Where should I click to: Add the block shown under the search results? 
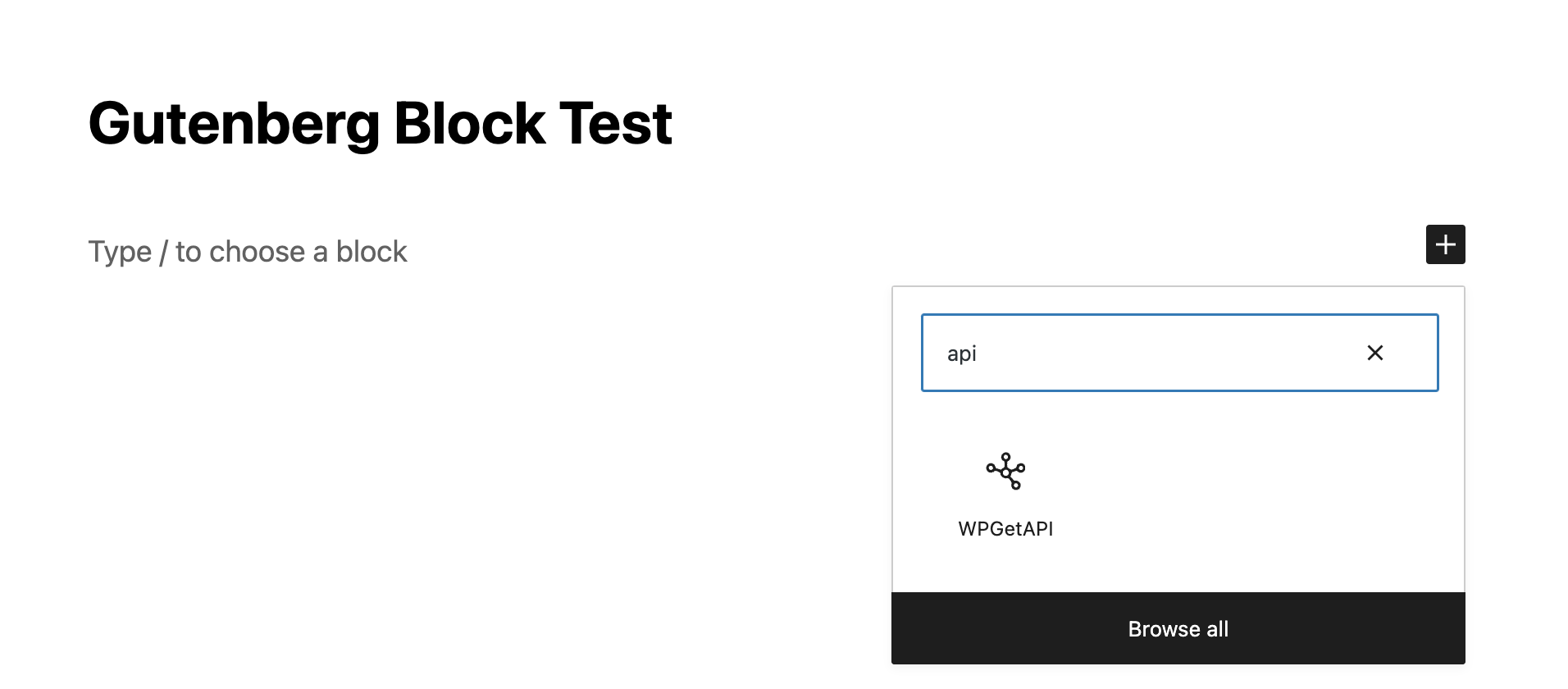click(x=1005, y=494)
